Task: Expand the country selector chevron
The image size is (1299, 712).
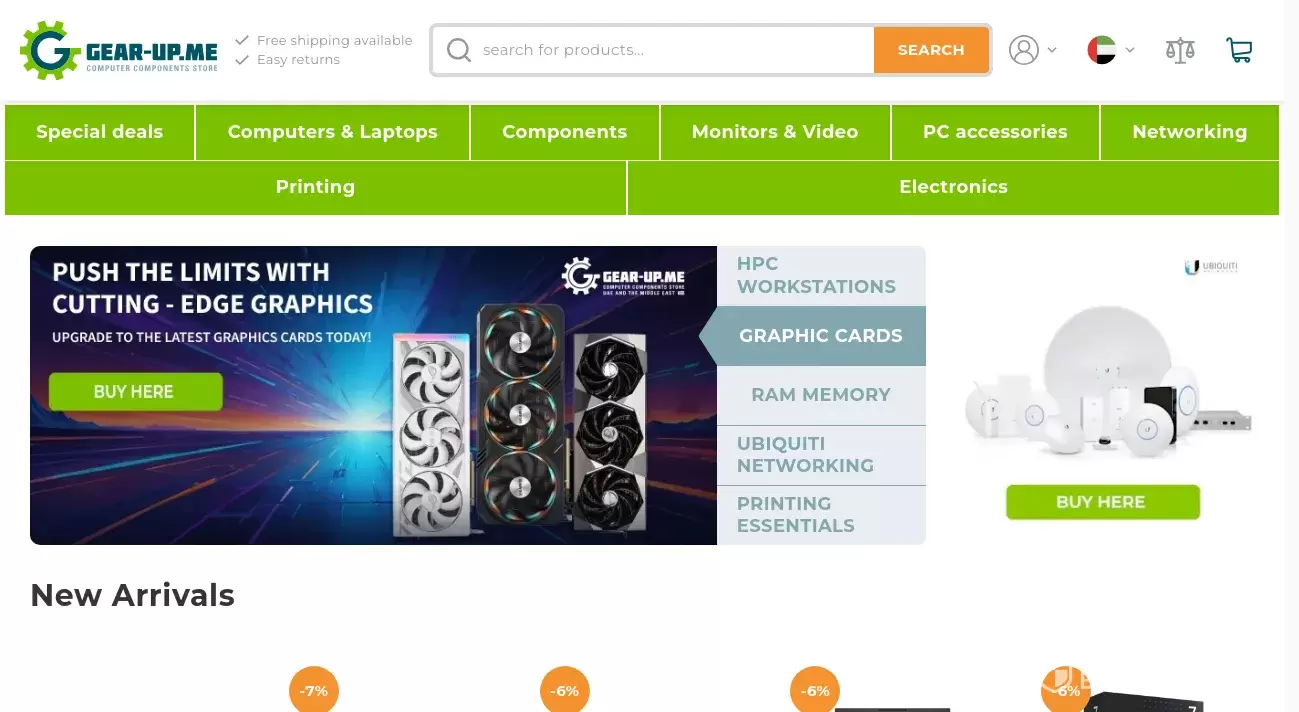Action: tap(1129, 50)
